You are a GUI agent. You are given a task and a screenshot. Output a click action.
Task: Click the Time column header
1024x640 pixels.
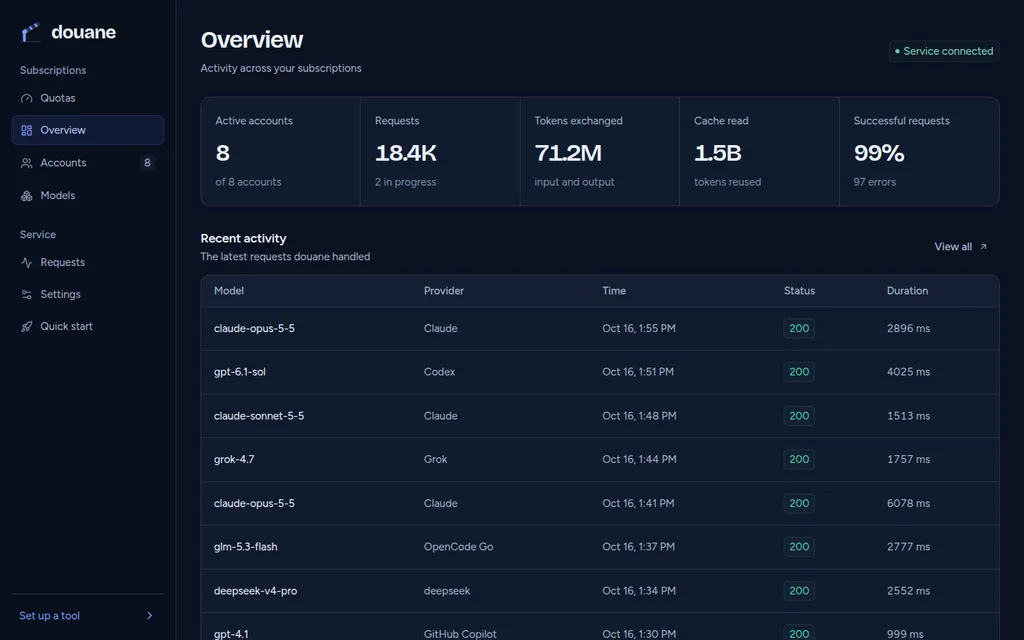pos(614,291)
